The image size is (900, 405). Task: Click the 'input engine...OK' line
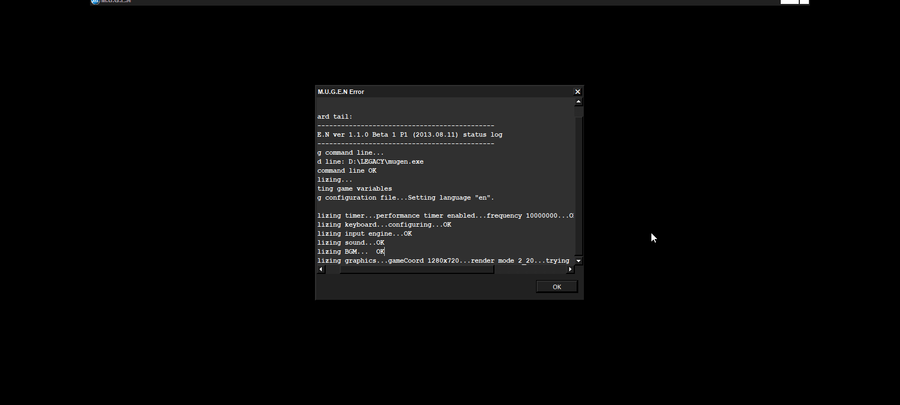(x=364, y=234)
